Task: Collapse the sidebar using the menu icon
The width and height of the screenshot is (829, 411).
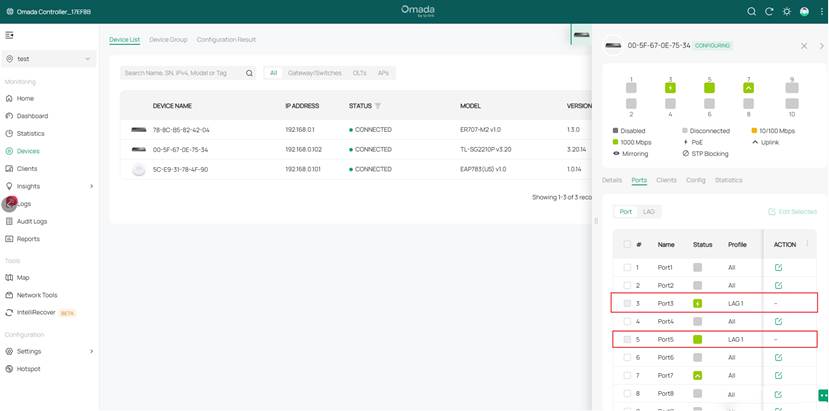Action: pos(10,35)
